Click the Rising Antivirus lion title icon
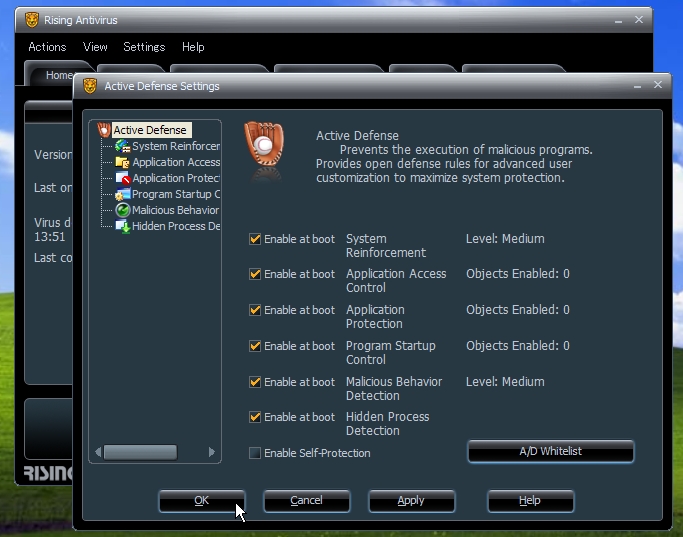This screenshot has height=537, width=683. [31, 20]
